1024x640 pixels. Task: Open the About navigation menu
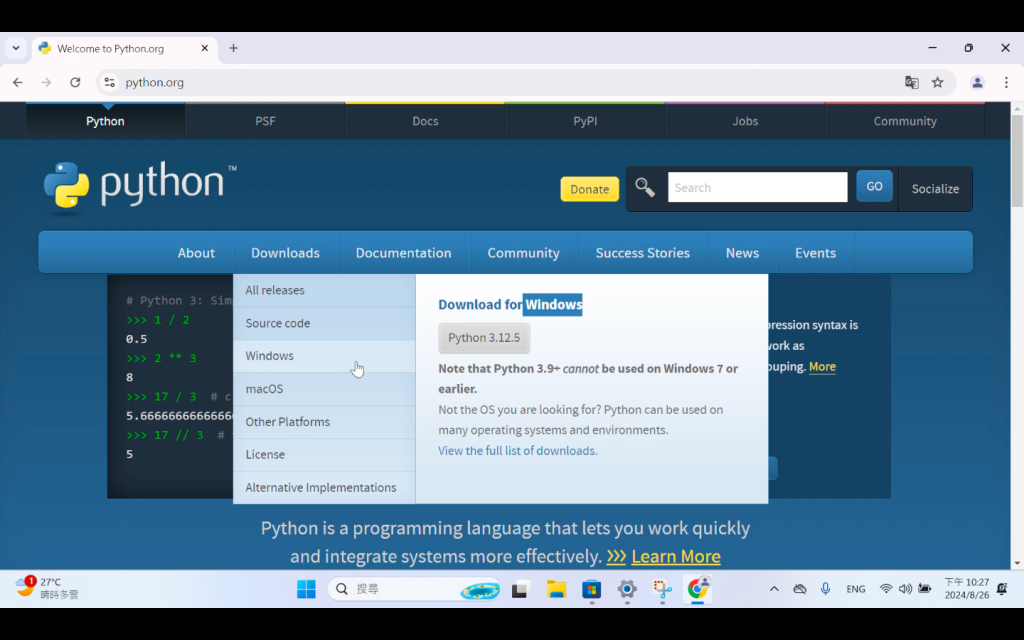[x=196, y=253]
